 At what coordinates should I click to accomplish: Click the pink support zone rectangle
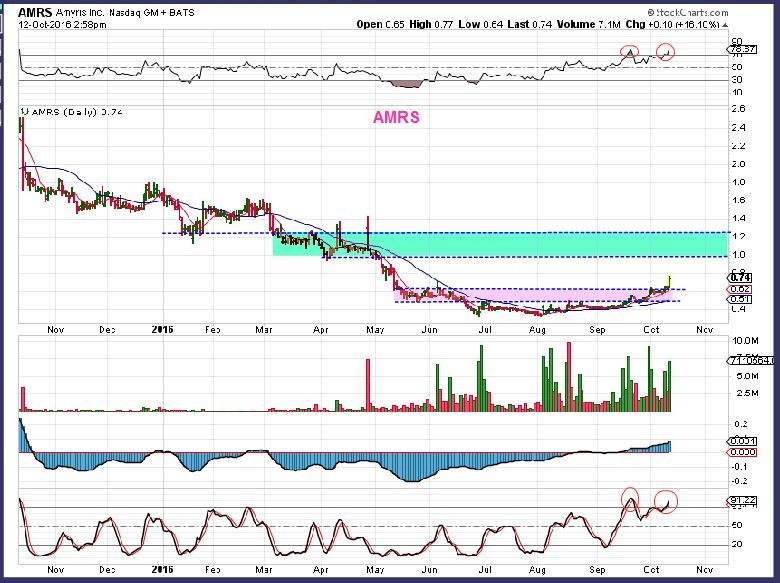pos(520,295)
